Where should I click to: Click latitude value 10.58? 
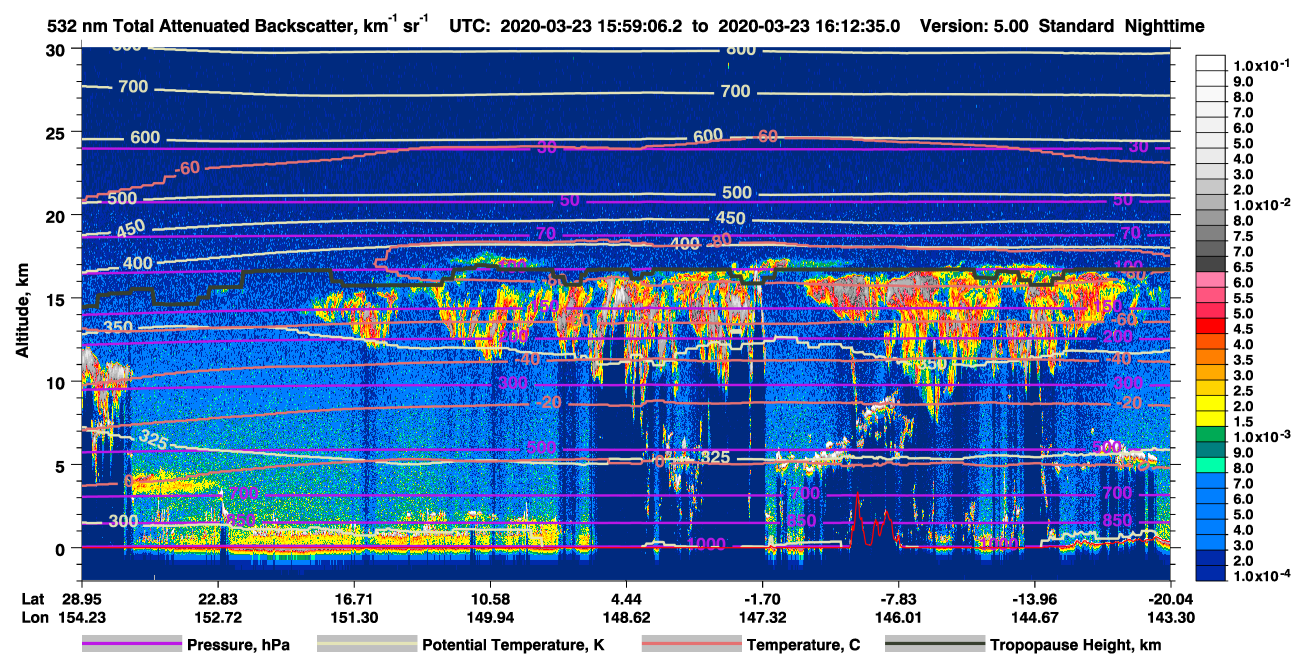tap(490, 598)
